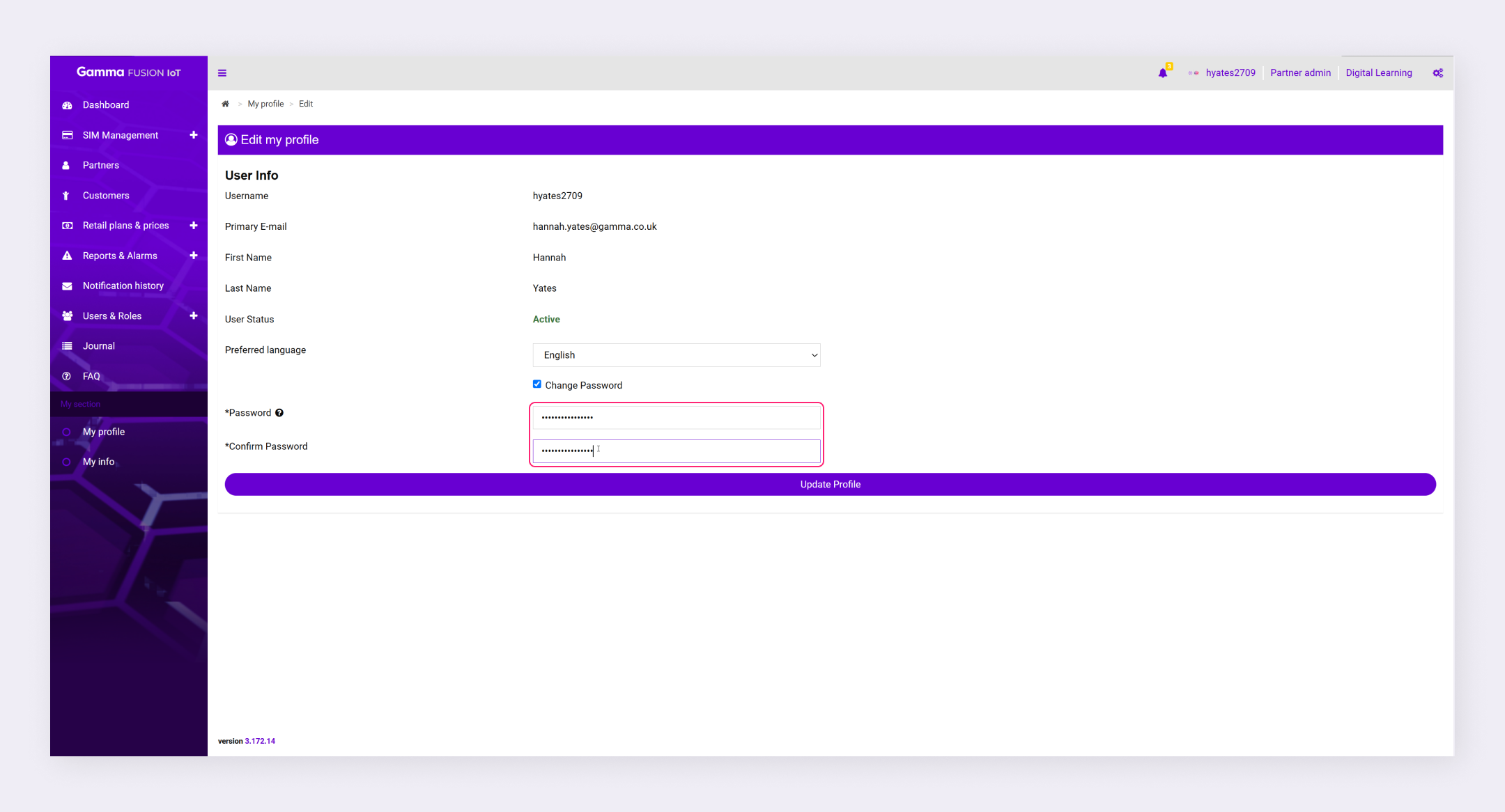Expand the Reports & Alarms submenu
The width and height of the screenshot is (1505, 812).
click(x=194, y=256)
